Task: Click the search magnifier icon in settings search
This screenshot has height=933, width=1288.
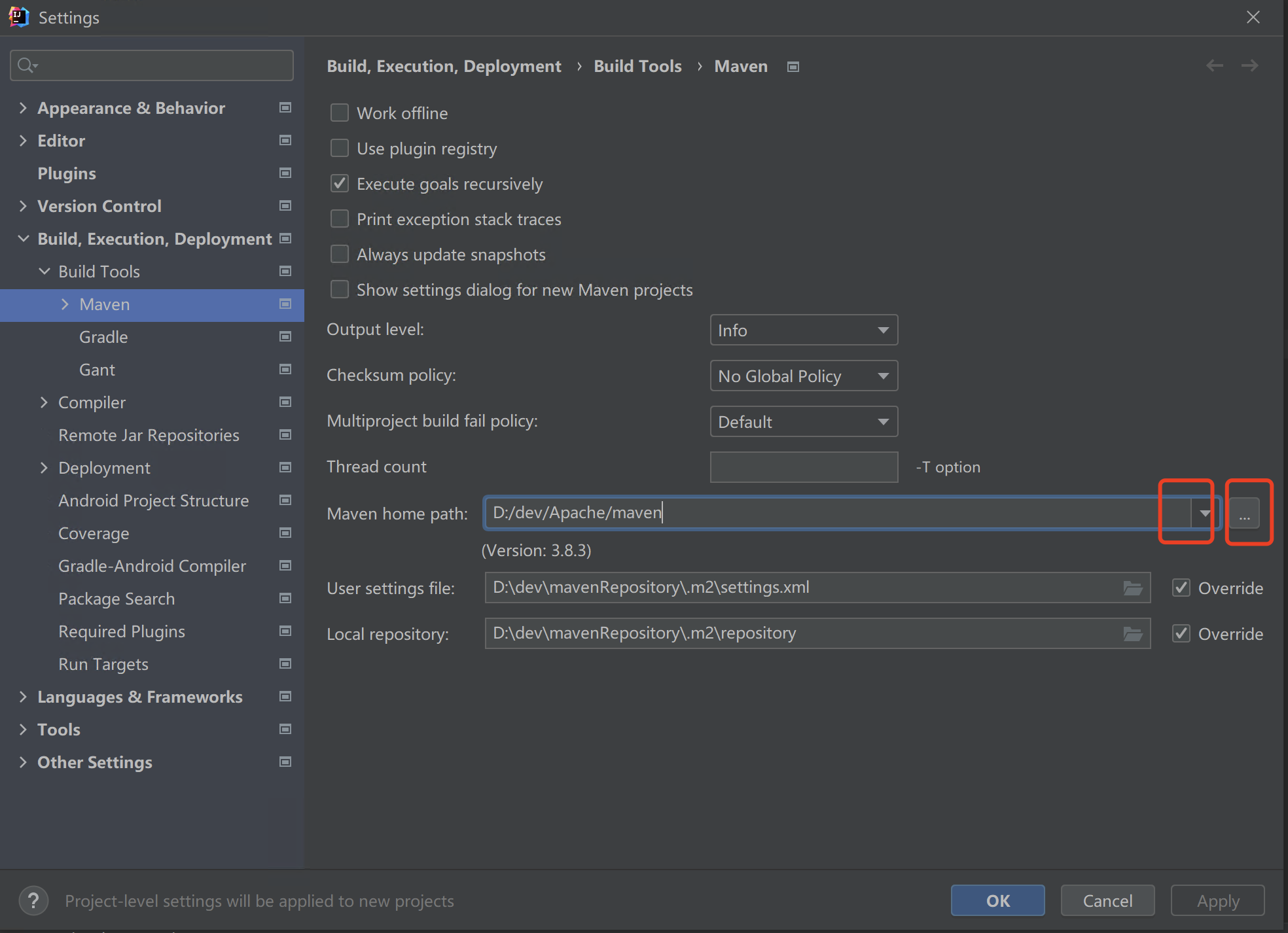Action: pyautogui.click(x=27, y=65)
